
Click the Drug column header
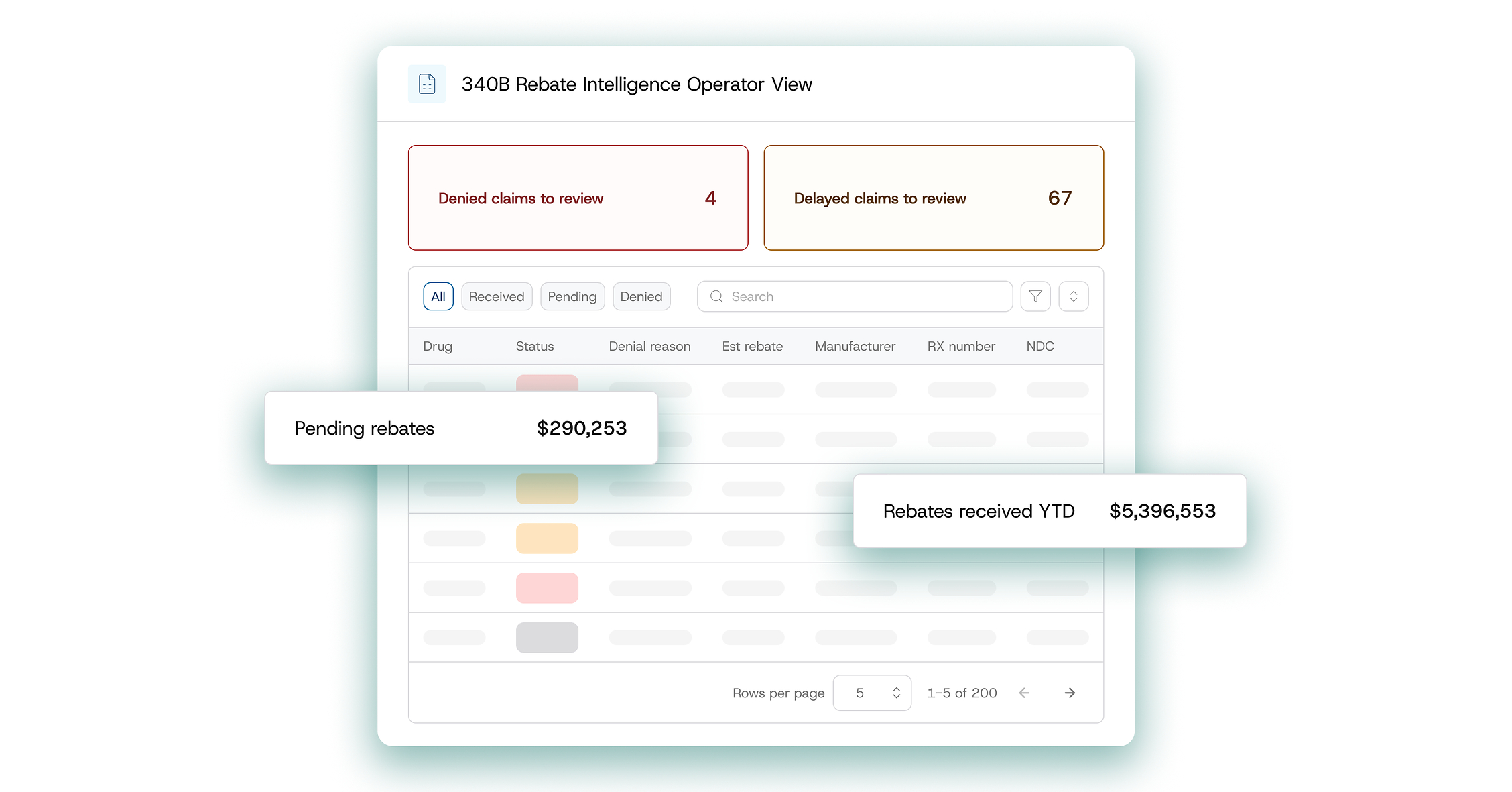point(438,346)
